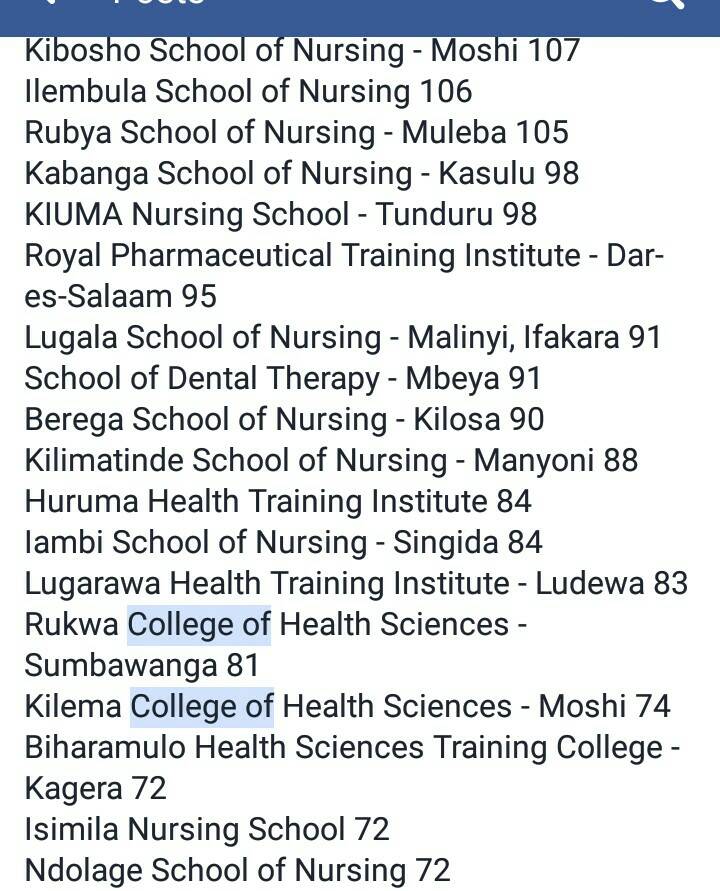The height and width of the screenshot is (891, 720).
Task: Click the Kilimatinde School of Nursing entry
Action: click(x=330, y=460)
